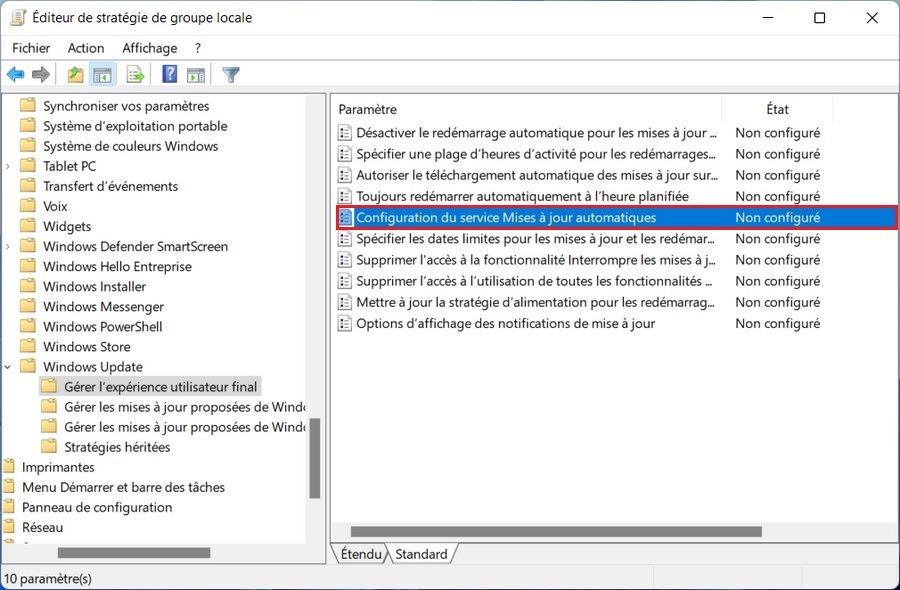Click the Filter funnel toolbar icon
Screen dimensions: 900x590
231,75
